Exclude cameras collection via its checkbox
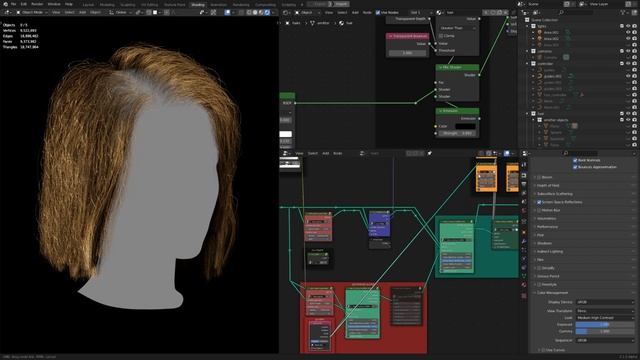Image resolution: width=640 pixels, height=360 pixels. (622, 51)
